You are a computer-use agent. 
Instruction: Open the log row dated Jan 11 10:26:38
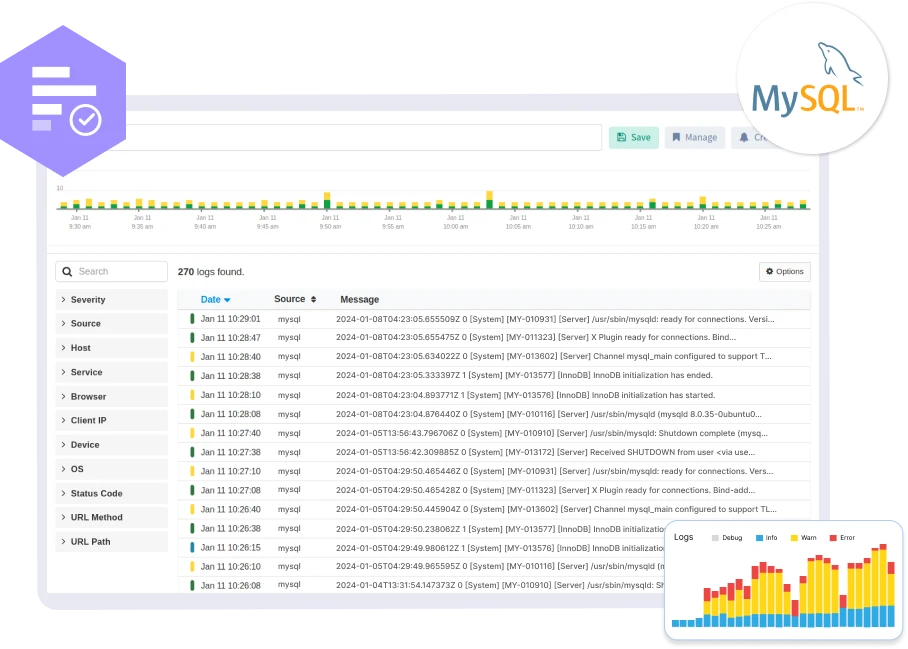[x=423, y=529]
